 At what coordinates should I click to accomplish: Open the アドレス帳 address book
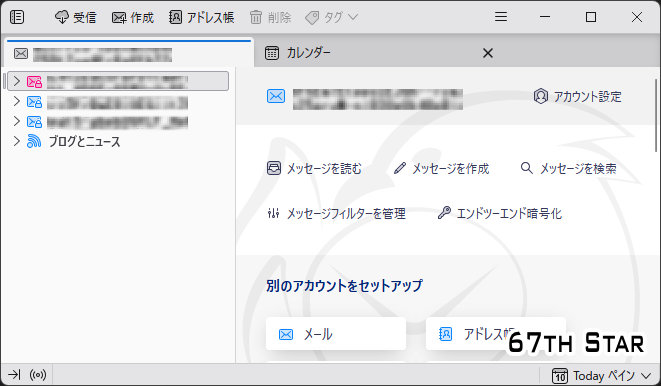pyautogui.click(x=202, y=17)
